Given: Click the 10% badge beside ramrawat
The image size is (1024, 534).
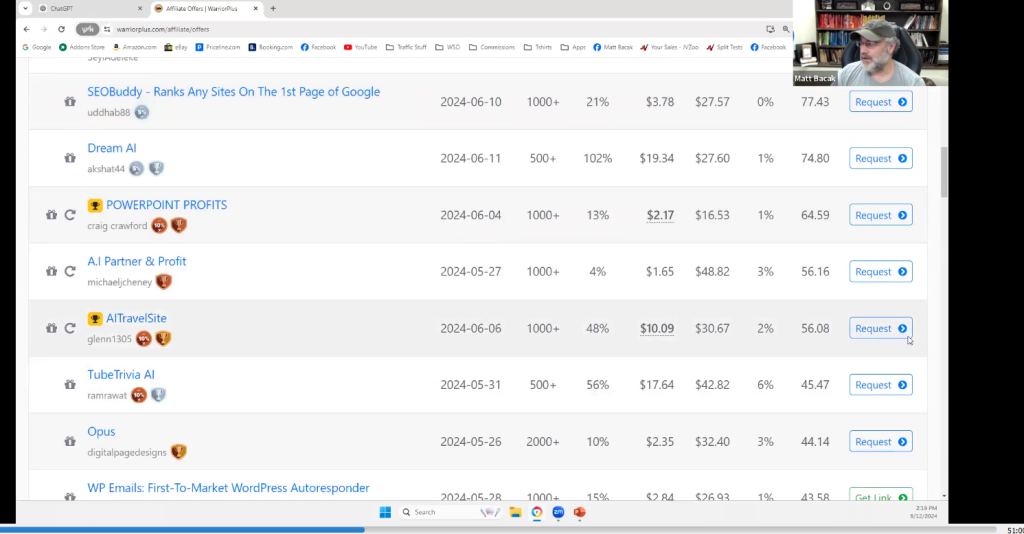Looking at the screenshot, I should [x=138, y=395].
